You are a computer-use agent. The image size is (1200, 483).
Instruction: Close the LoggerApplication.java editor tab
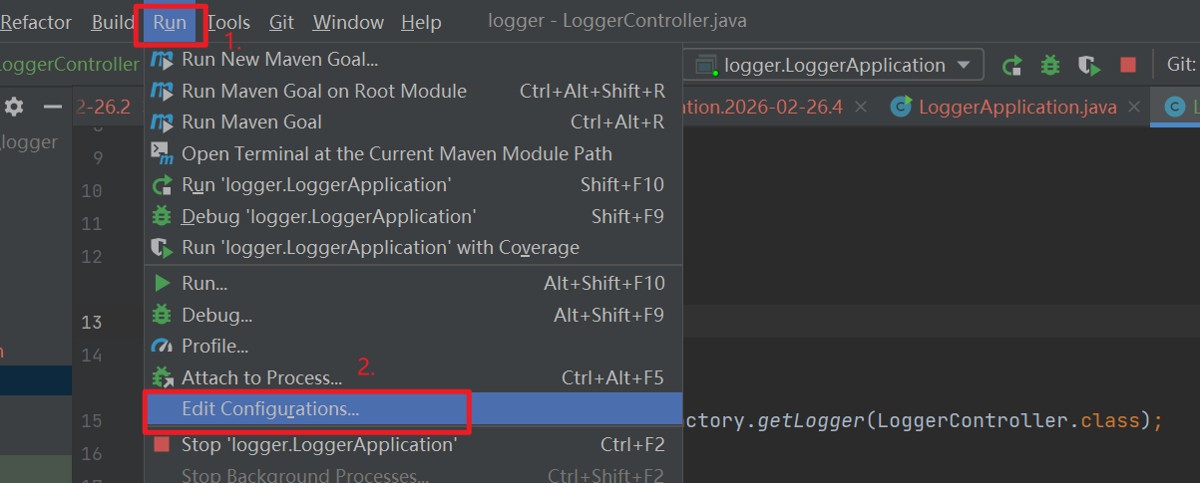[1134, 107]
